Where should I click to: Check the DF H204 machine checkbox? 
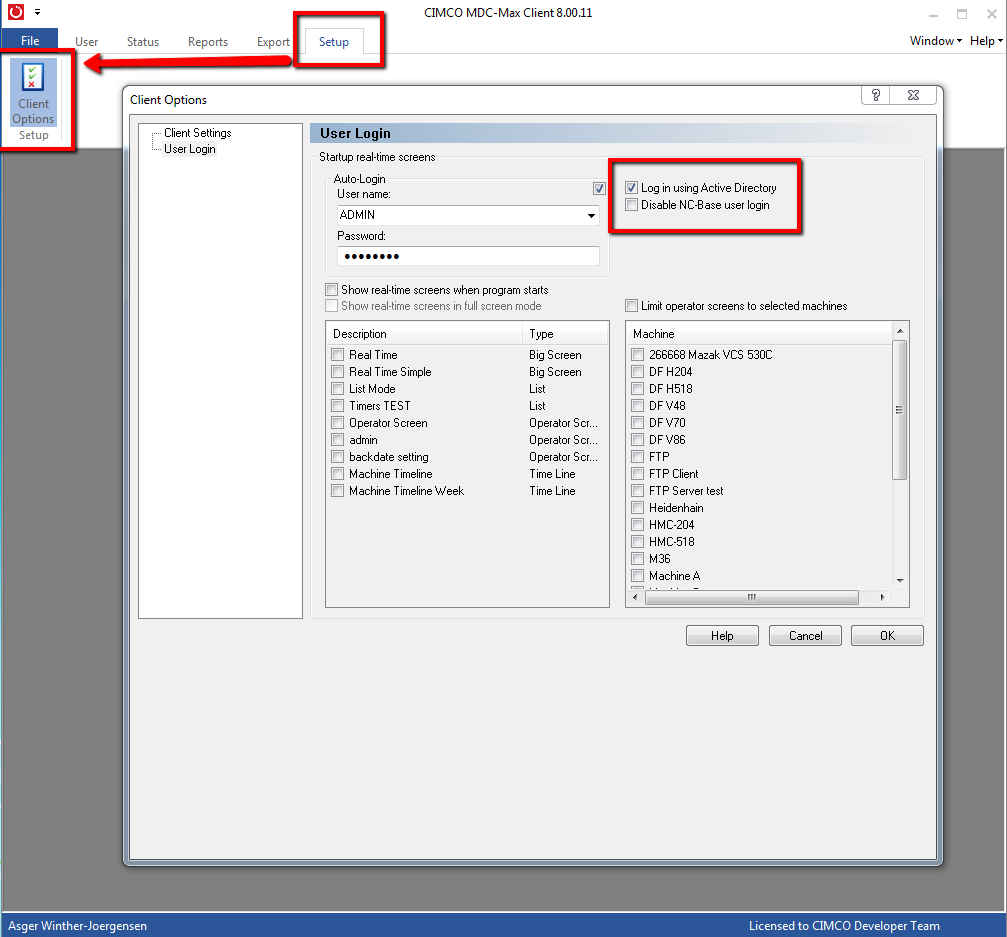point(638,372)
